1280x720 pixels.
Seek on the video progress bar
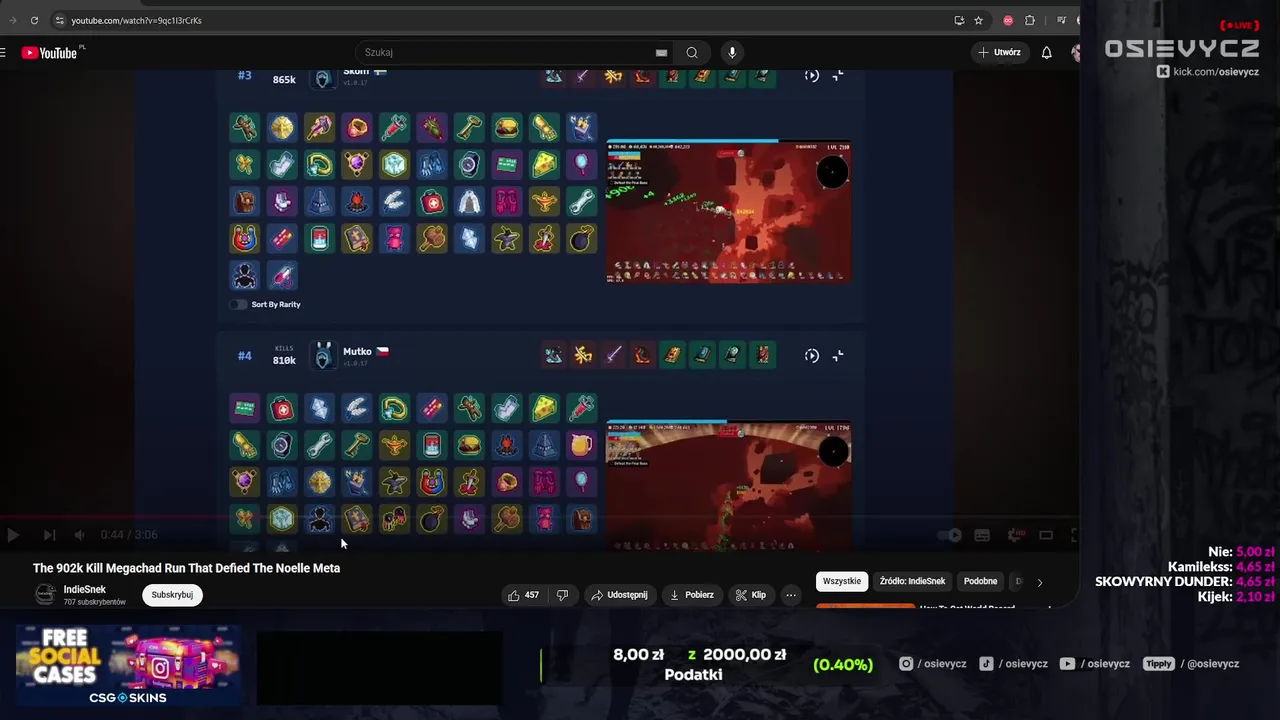[x=540, y=519]
